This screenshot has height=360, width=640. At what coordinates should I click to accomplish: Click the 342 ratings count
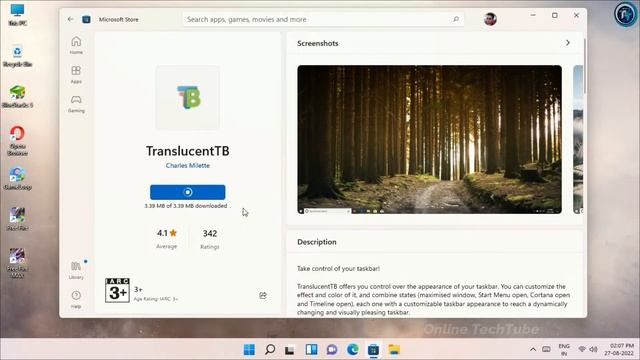pos(210,233)
